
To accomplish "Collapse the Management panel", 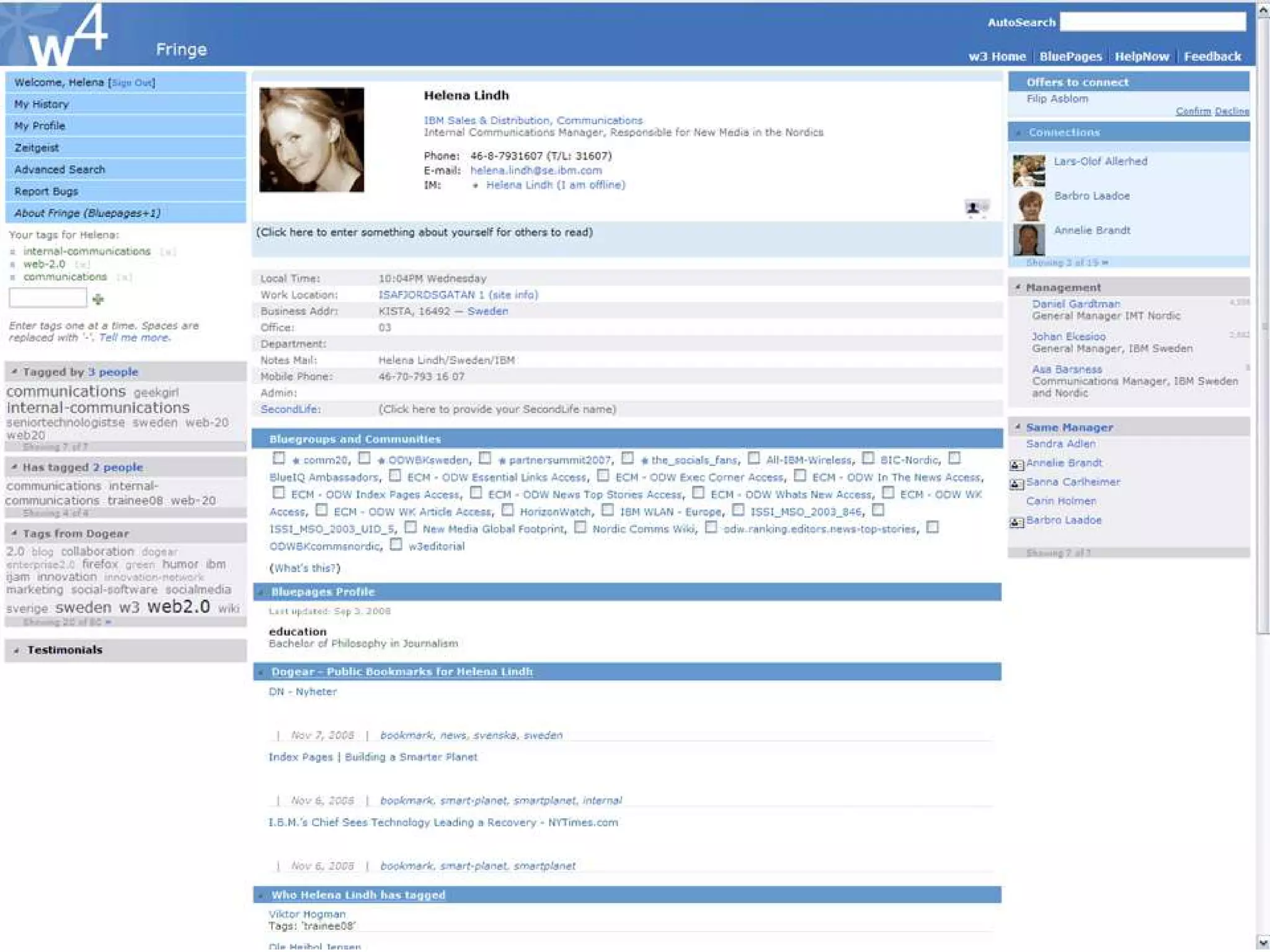I will (x=1018, y=287).
